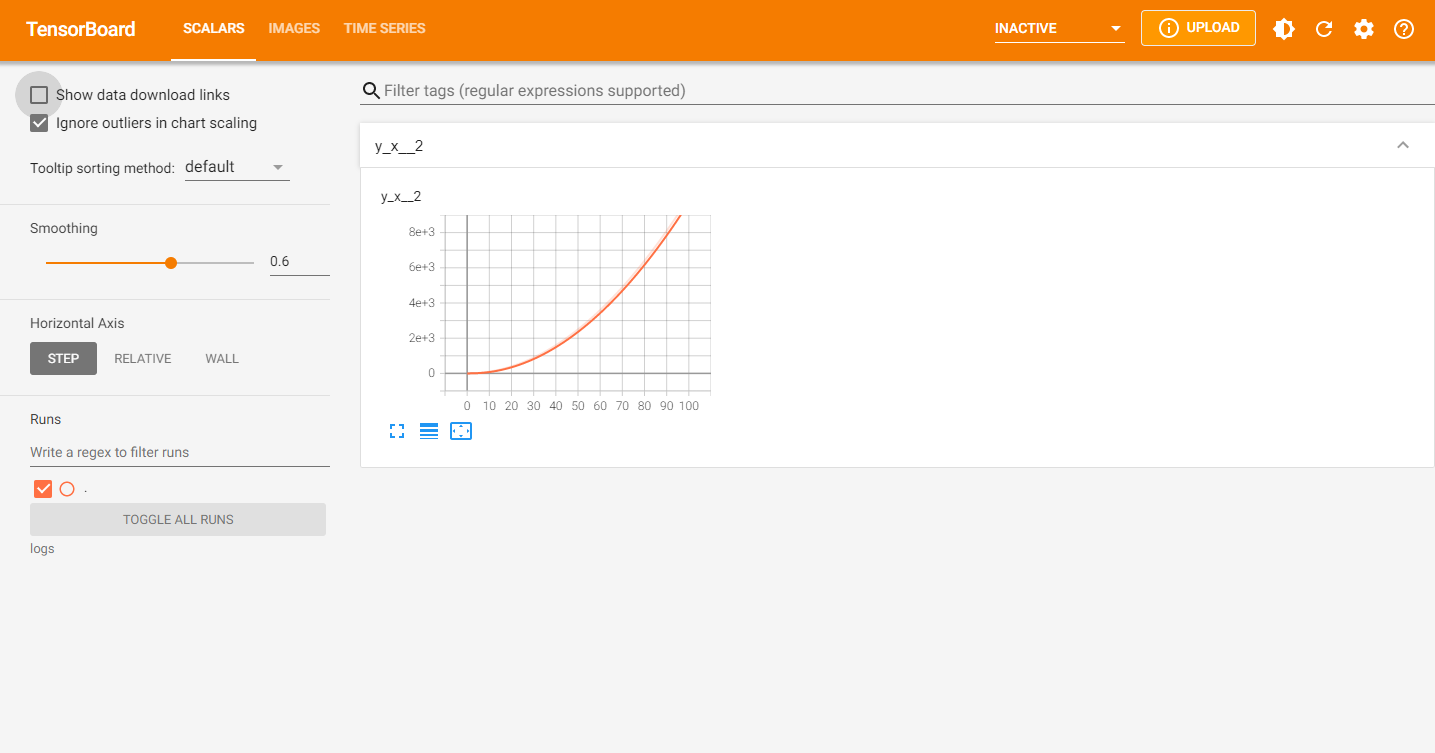
Task: Click the search magnifier icon
Action: point(370,91)
